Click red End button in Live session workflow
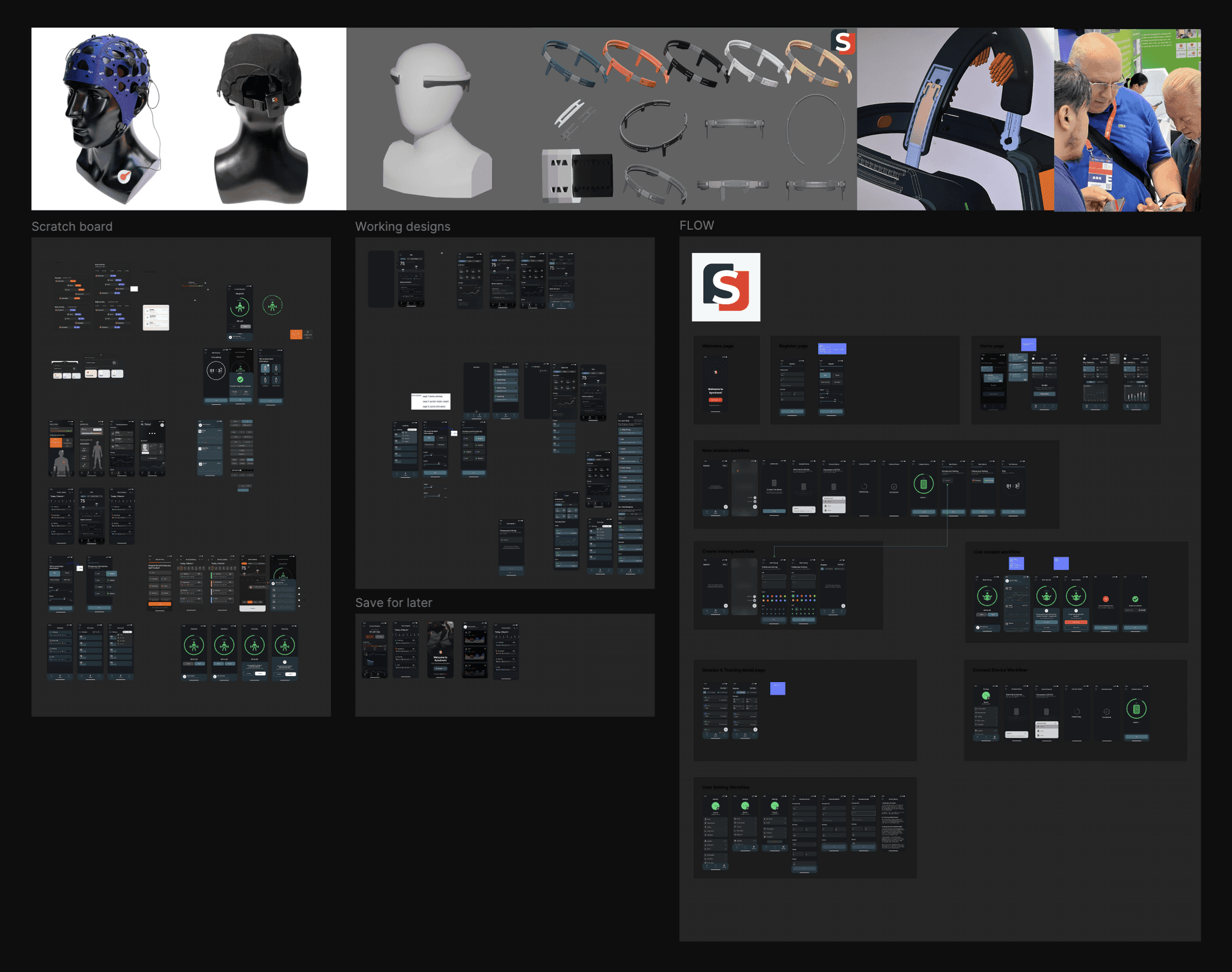This screenshot has width=1232, height=972. (1076, 623)
